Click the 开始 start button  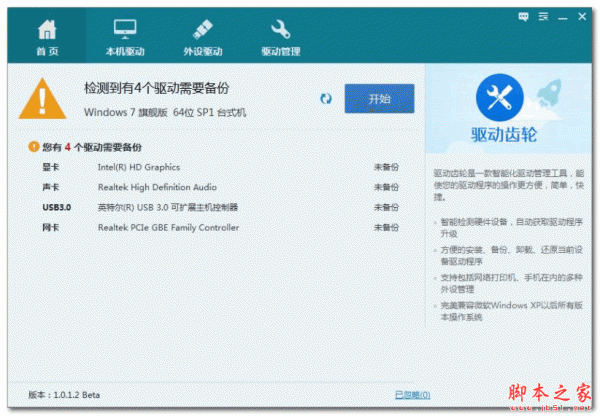click(379, 99)
